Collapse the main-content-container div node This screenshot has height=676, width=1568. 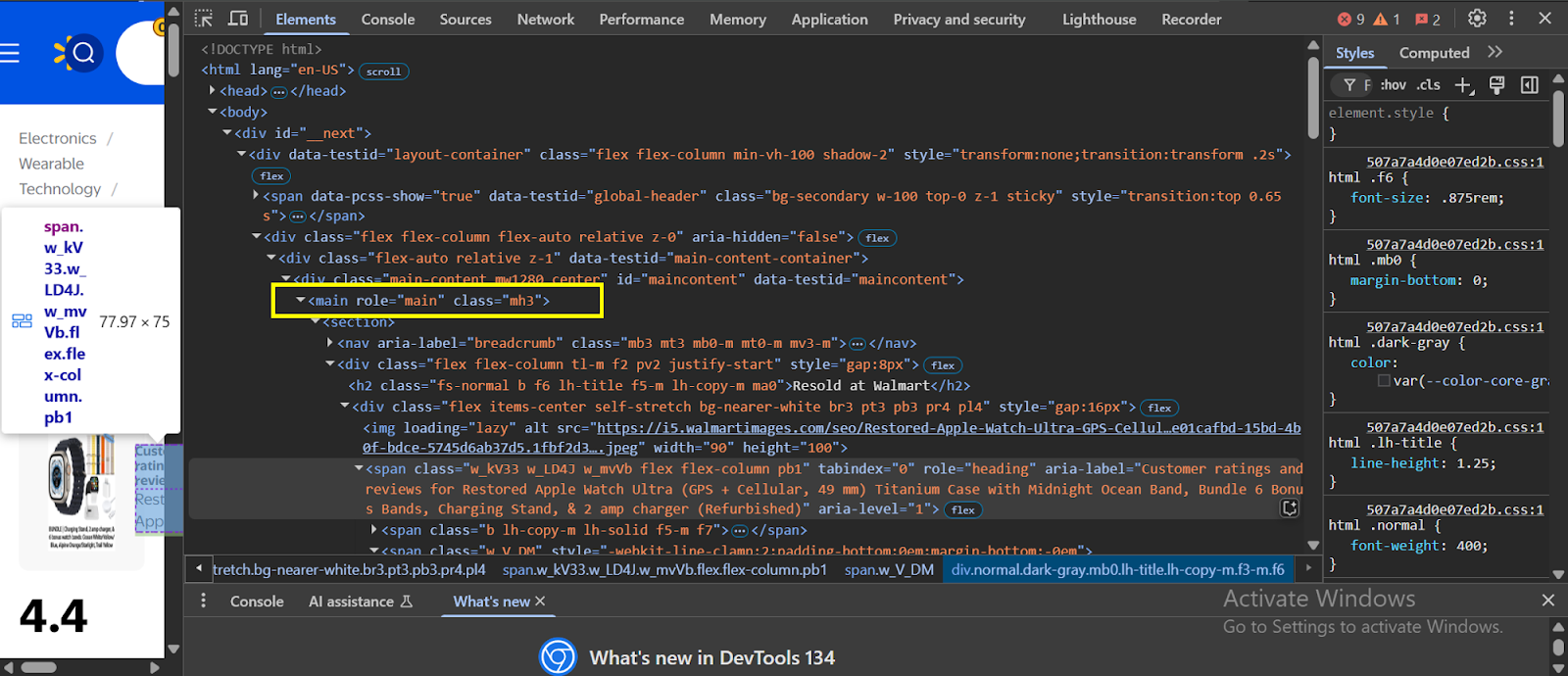pos(271,258)
